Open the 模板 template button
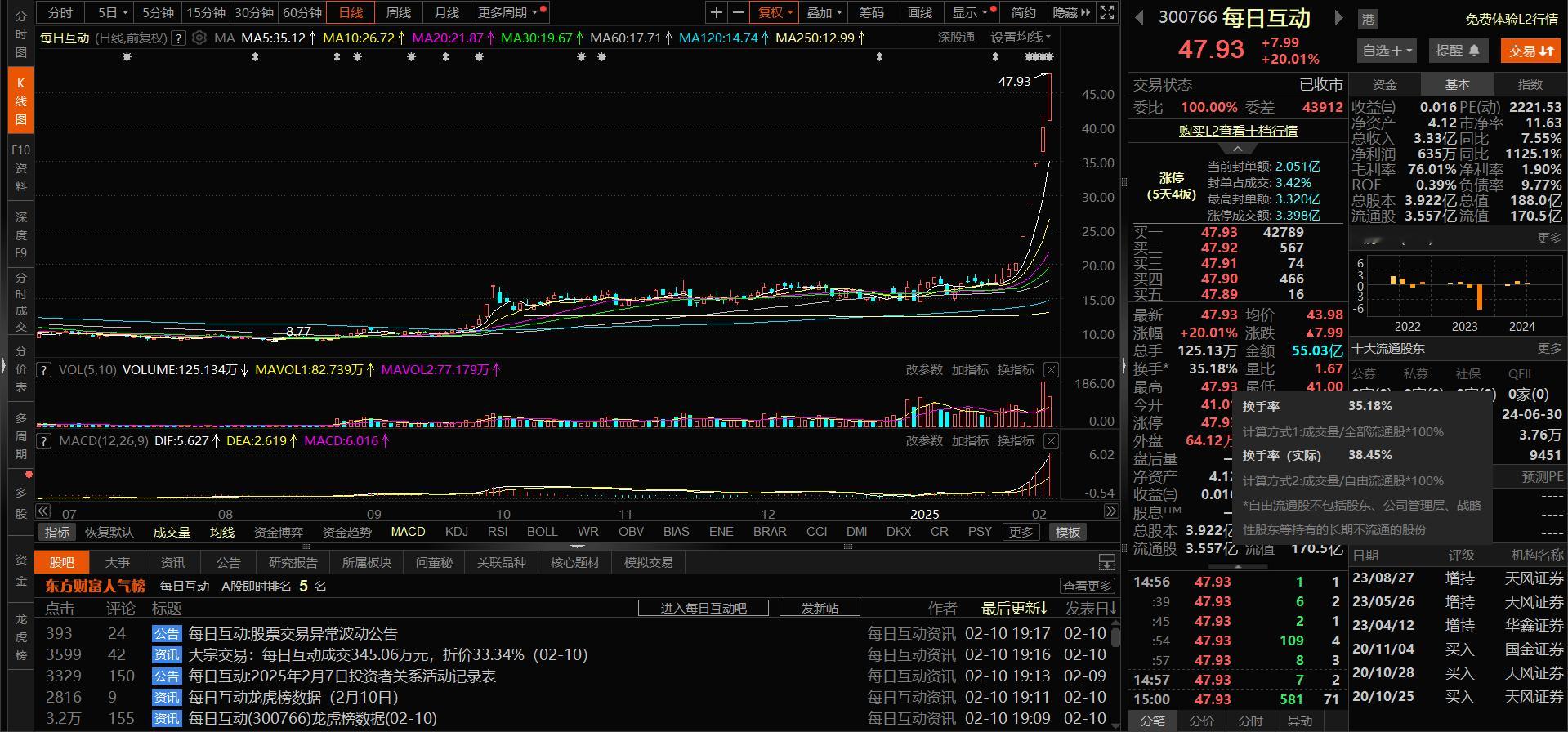The width and height of the screenshot is (1568, 732). pos(1067,532)
